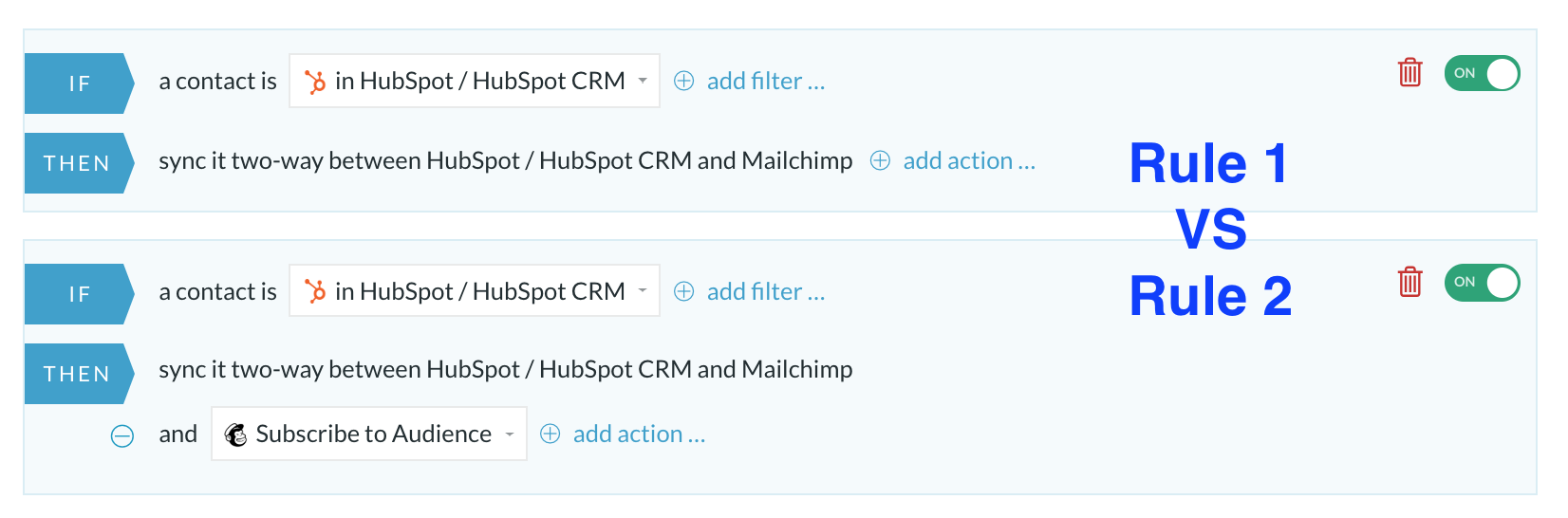The height and width of the screenshot is (518, 1568).
Task: Click Mailchimp logo in Subscribe to Audience box
Action: 235,435
